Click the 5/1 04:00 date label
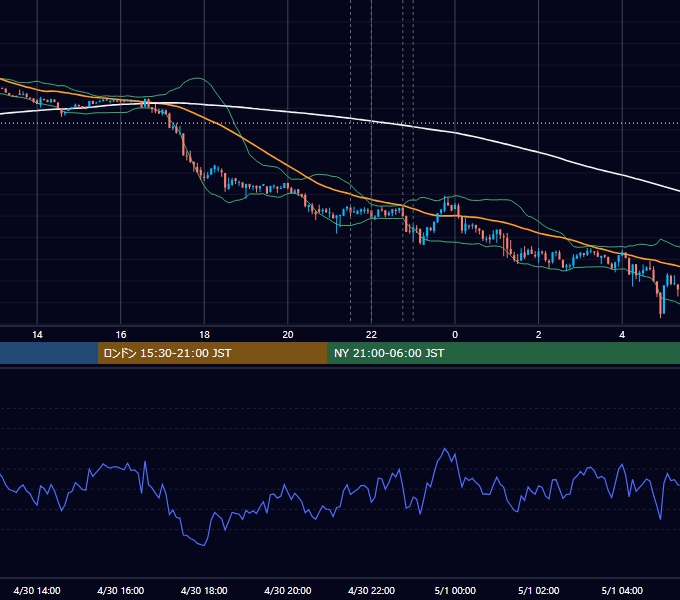Screen dimensions: 680x600 [x=622, y=590]
